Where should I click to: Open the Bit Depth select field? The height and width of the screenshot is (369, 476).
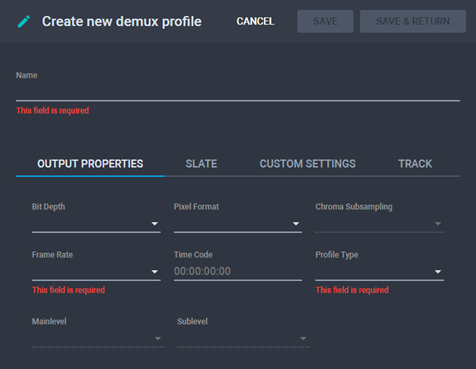tap(96, 224)
